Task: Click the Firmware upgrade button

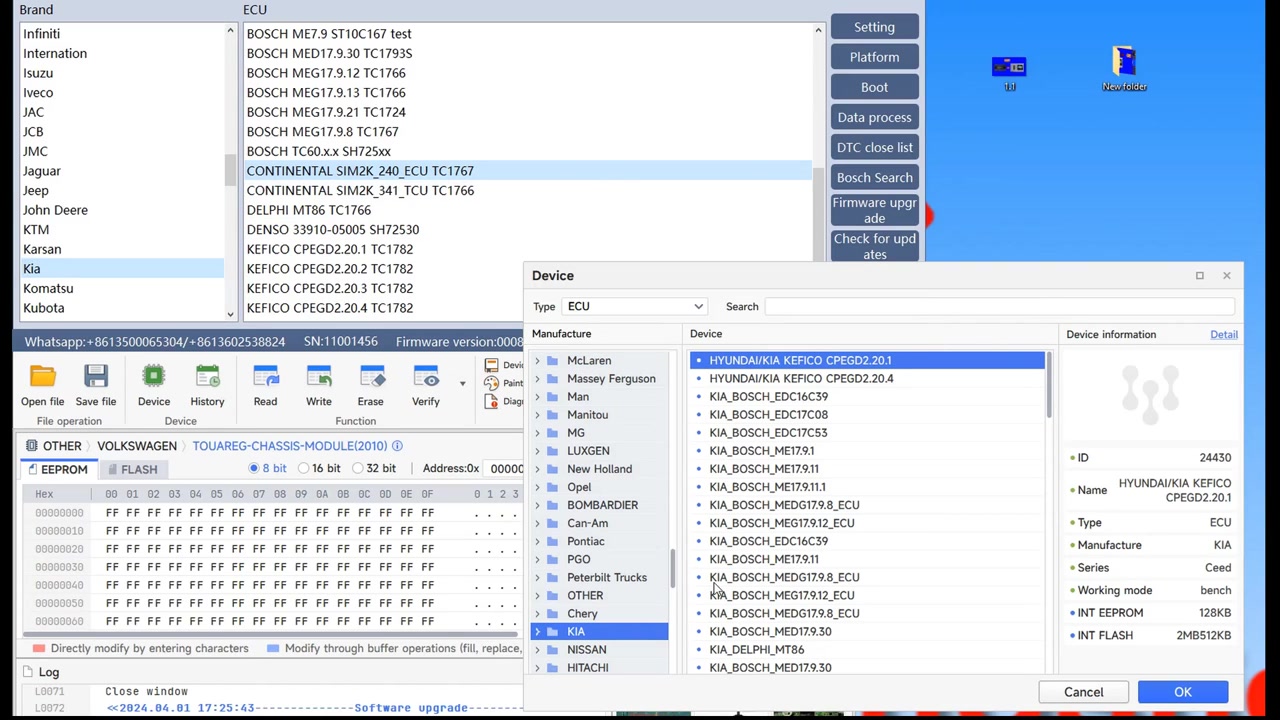Action: pos(874,210)
